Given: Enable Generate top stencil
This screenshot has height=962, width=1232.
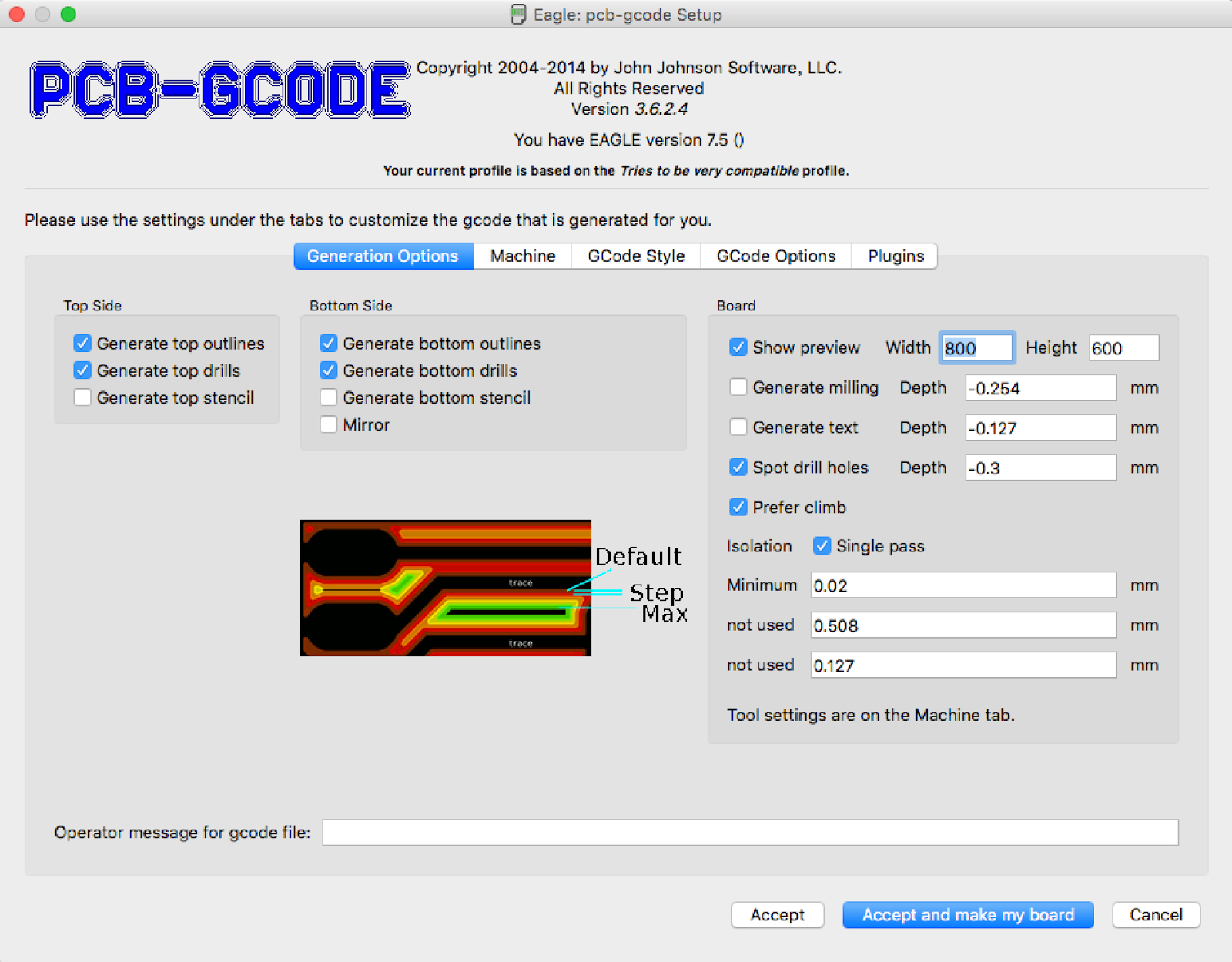Looking at the screenshot, I should pyautogui.click(x=82, y=397).
